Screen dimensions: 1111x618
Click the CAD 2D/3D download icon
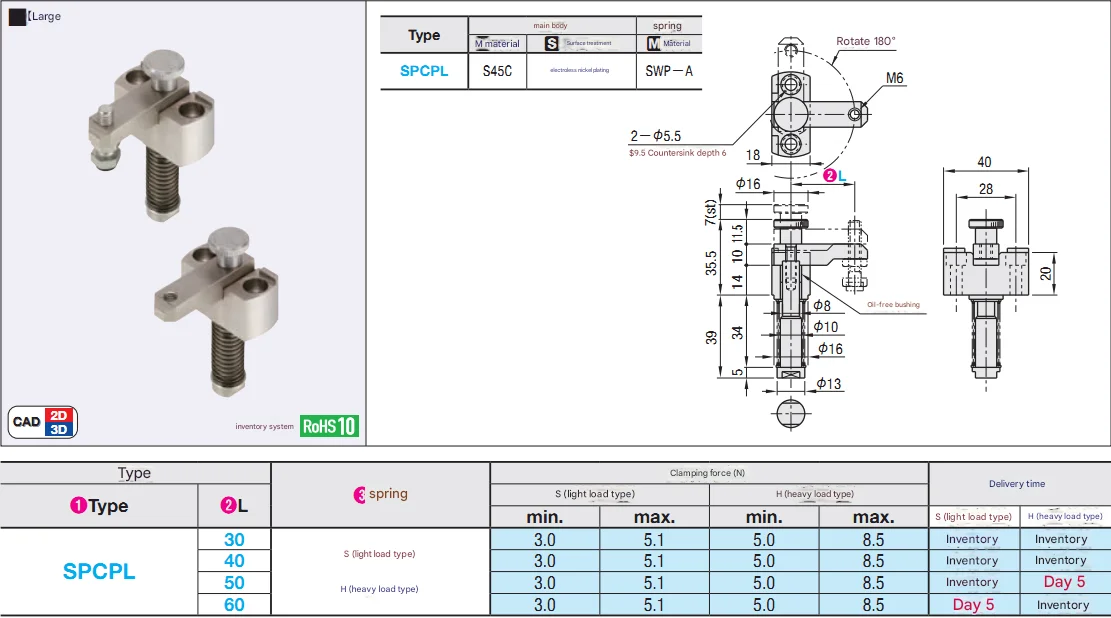tap(43, 422)
